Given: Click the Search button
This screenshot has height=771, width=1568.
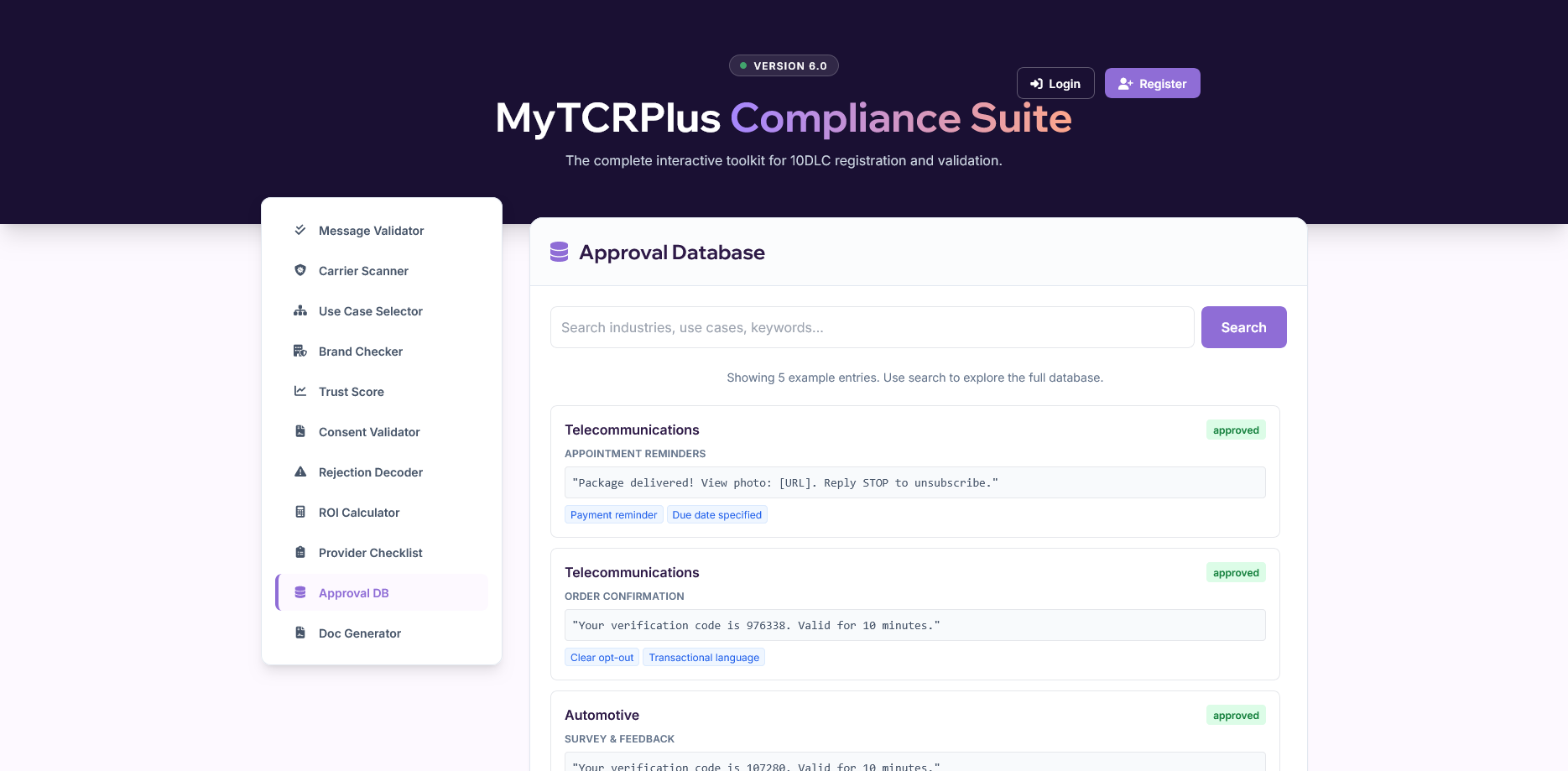Looking at the screenshot, I should click(x=1243, y=327).
